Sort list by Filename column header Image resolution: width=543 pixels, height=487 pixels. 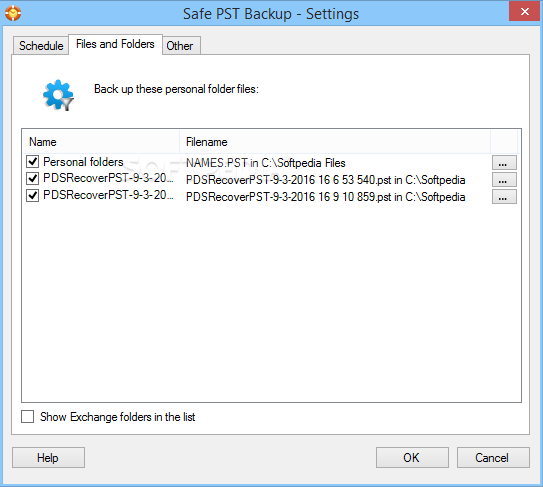pos(335,142)
